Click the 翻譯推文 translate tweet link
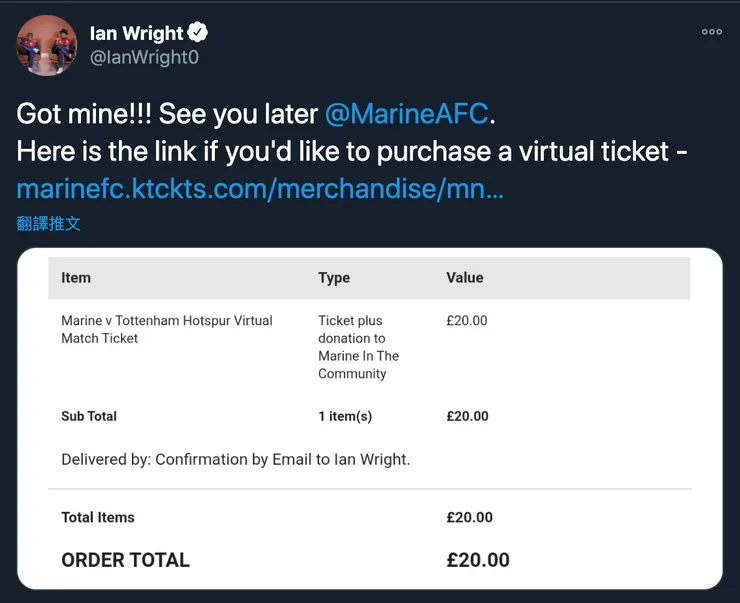 (x=49, y=223)
